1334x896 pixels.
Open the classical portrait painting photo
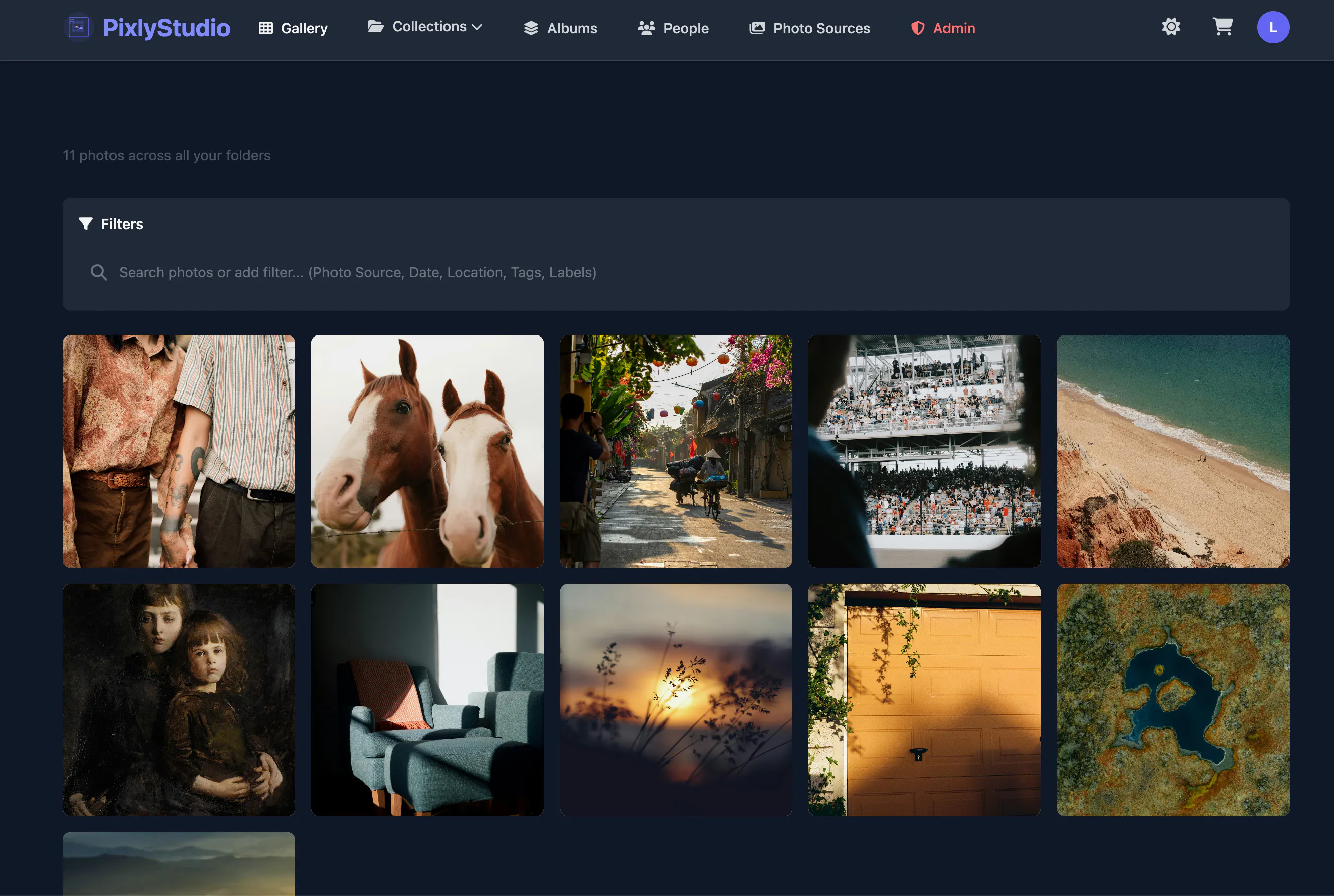click(179, 699)
